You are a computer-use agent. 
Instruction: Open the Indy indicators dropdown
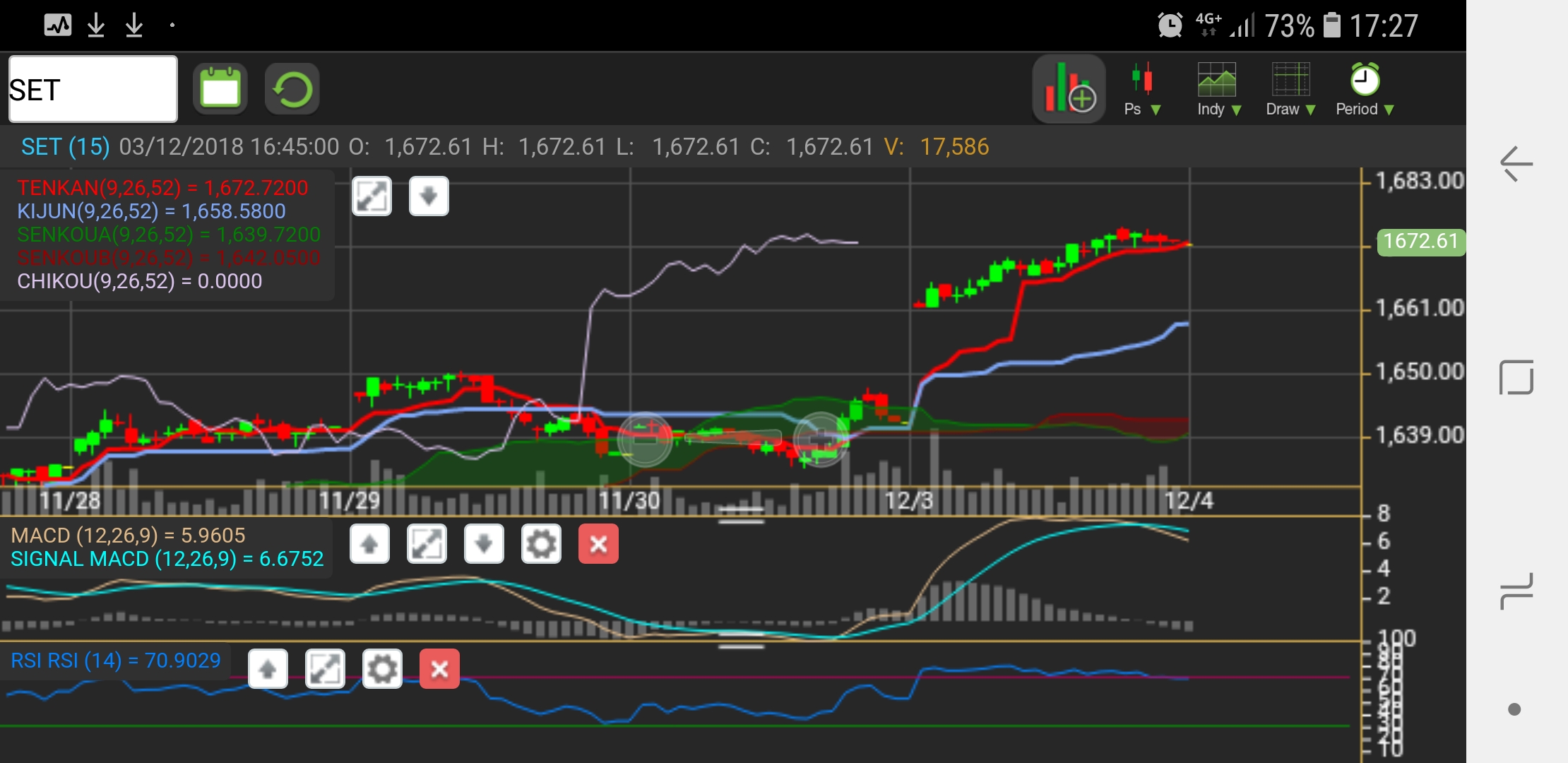click(1218, 89)
